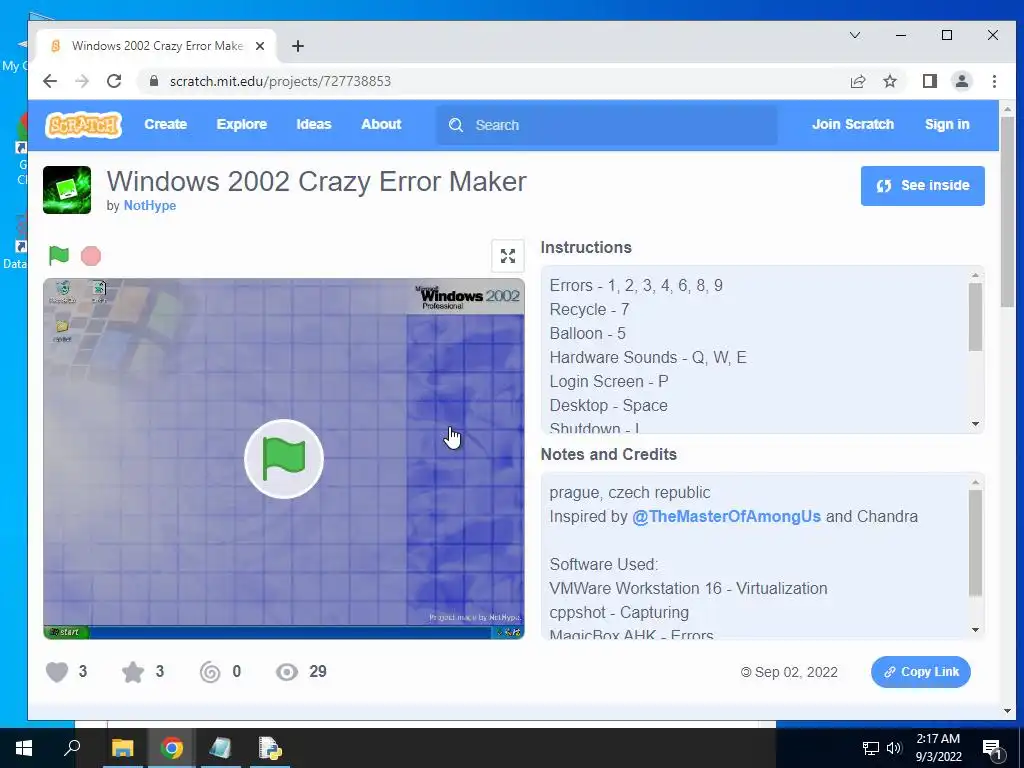Open the notification center icon
The height and width of the screenshot is (768, 1024).
(x=992, y=749)
